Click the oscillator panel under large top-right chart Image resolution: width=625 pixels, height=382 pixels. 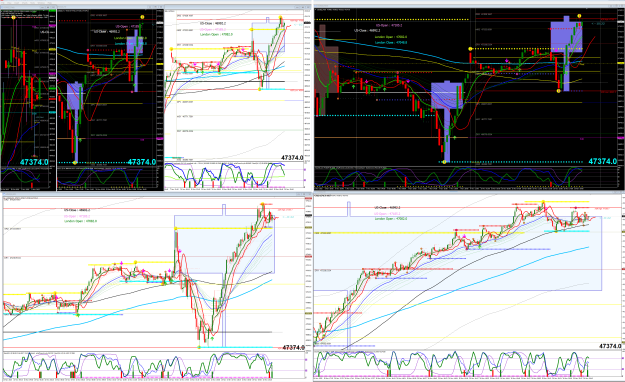click(465, 177)
